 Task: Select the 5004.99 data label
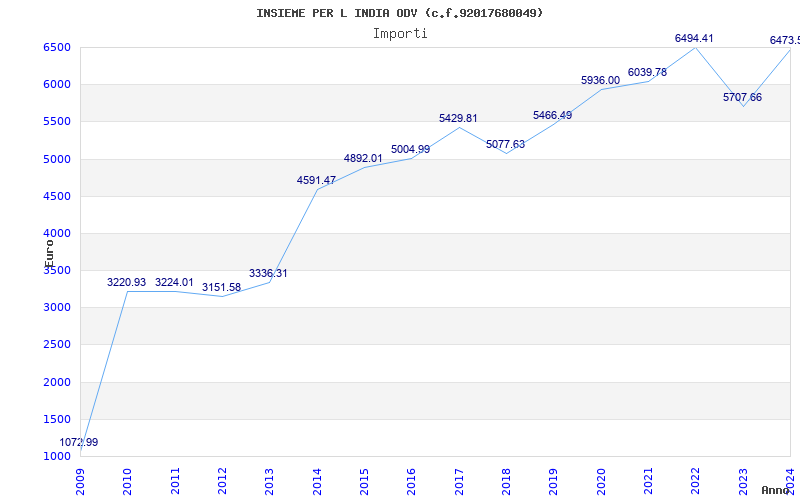click(411, 149)
